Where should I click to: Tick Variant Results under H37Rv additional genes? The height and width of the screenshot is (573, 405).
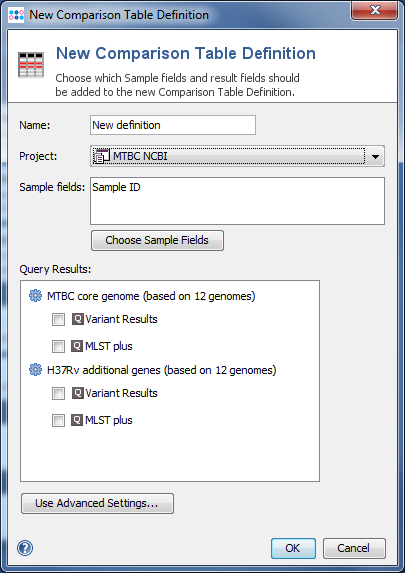click(x=58, y=394)
